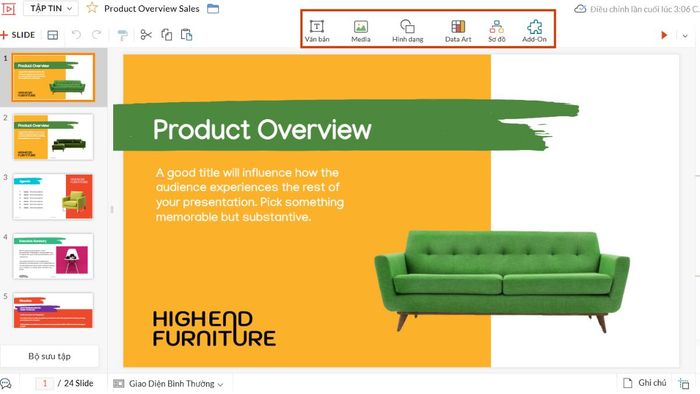The image size is (700, 394).
Task: Click the last-modified time status text
Action: (x=645, y=9)
